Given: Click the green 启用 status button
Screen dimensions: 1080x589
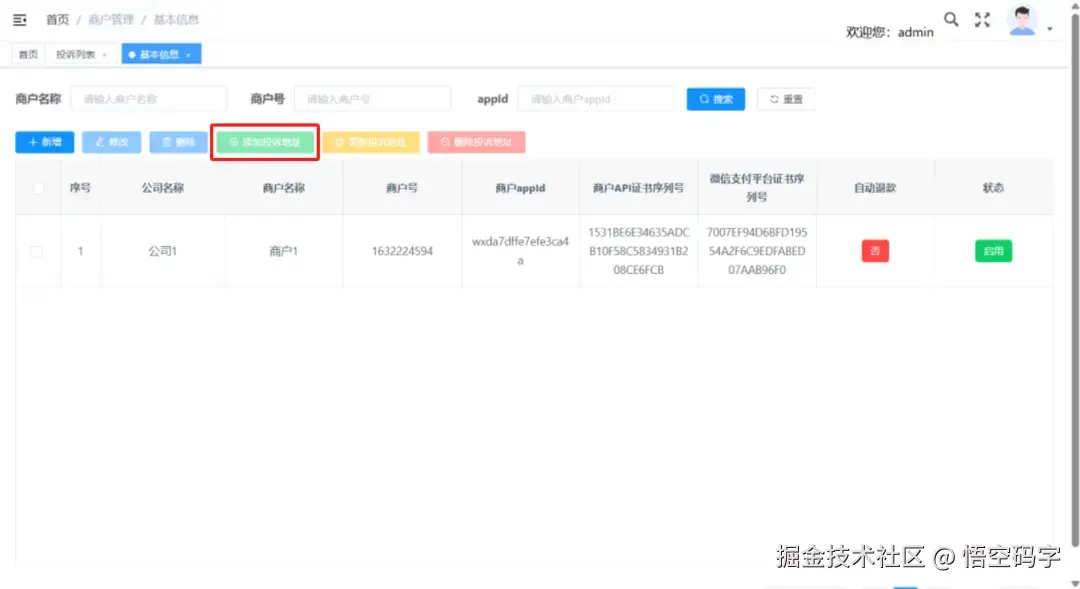Looking at the screenshot, I should [992, 251].
